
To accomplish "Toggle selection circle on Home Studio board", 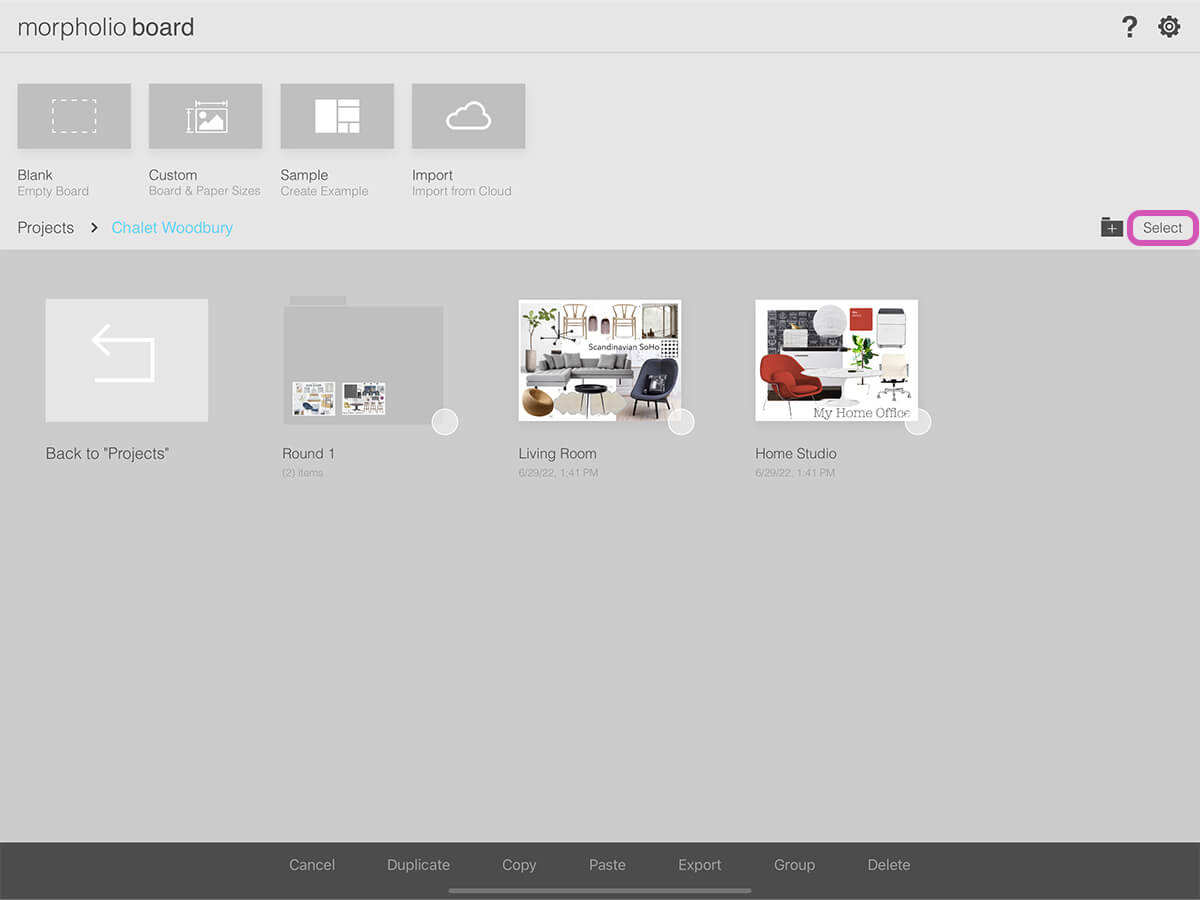I will [x=918, y=422].
